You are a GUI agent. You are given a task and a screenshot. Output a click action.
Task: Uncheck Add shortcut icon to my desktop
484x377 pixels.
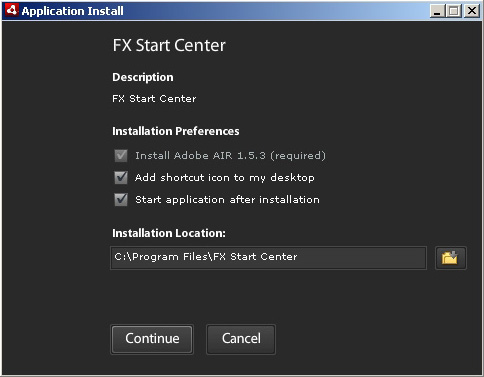pos(121,178)
